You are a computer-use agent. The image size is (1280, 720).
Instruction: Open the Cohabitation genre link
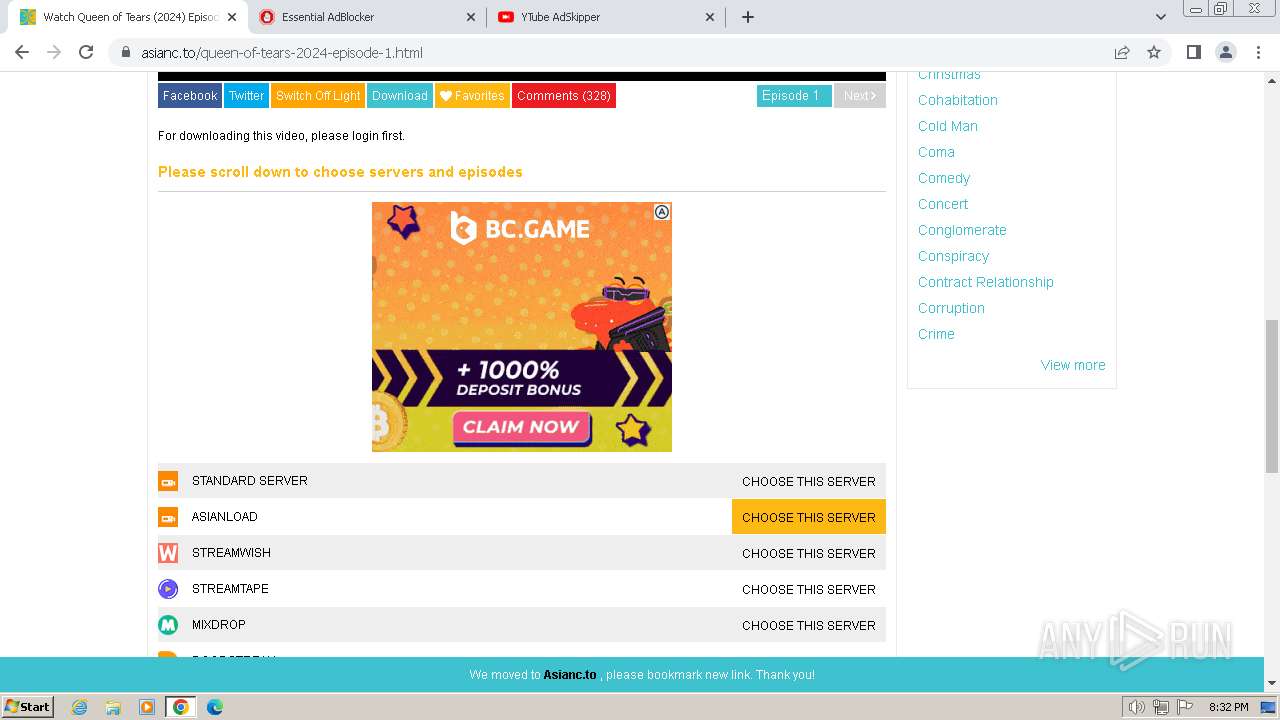pos(958,100)
